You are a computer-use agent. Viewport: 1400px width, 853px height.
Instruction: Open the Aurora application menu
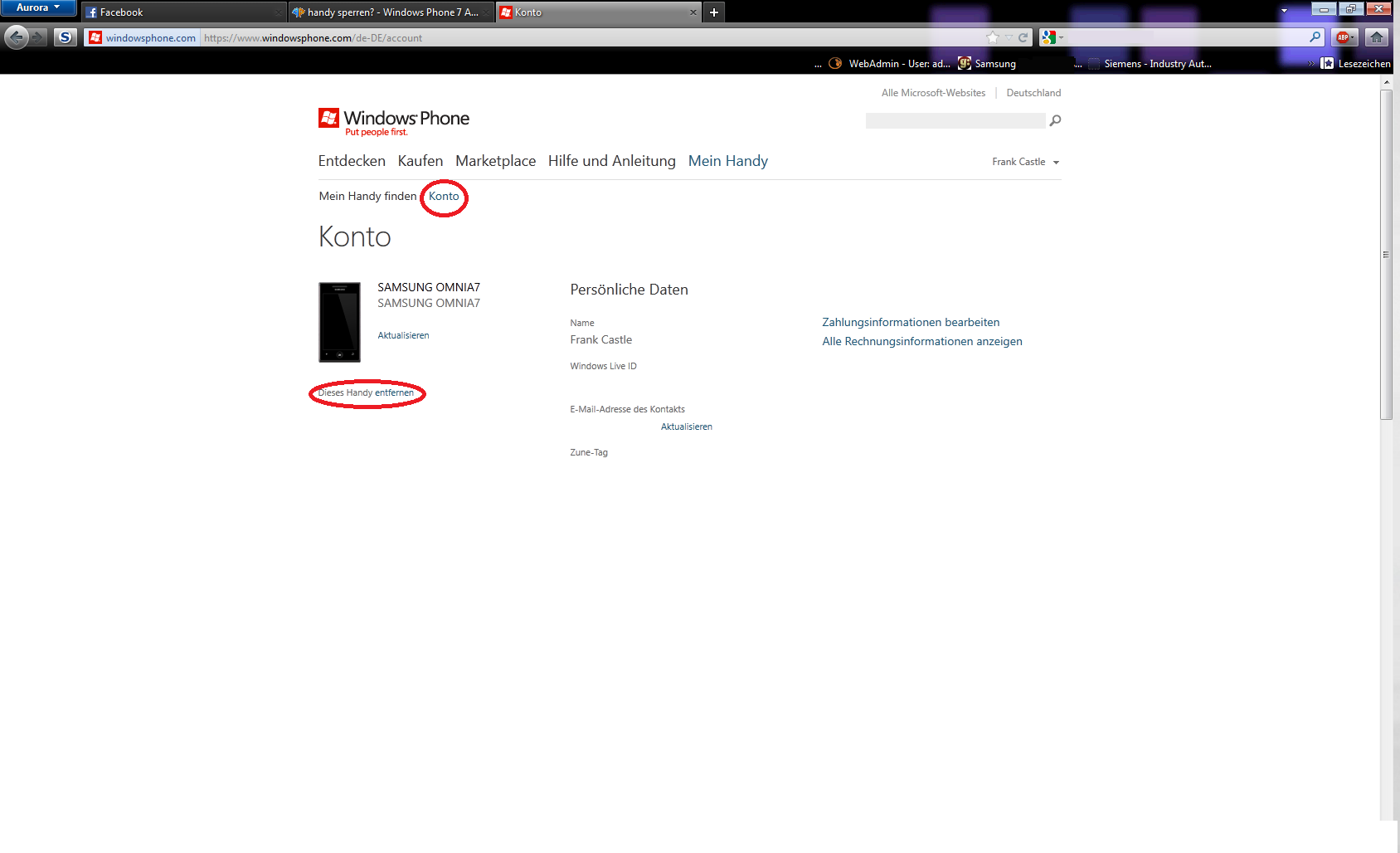coord(38,7)
